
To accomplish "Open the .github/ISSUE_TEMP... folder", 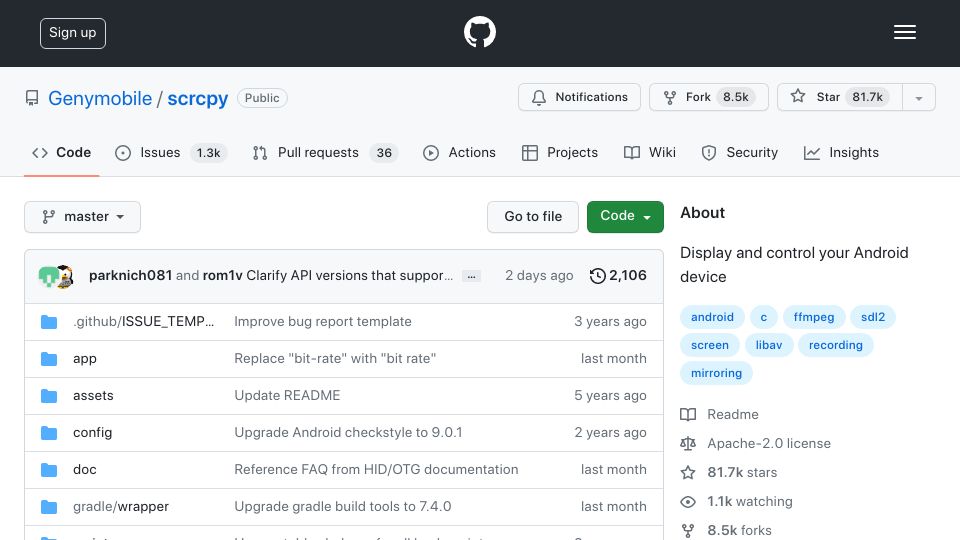I will tap(143, 321).
